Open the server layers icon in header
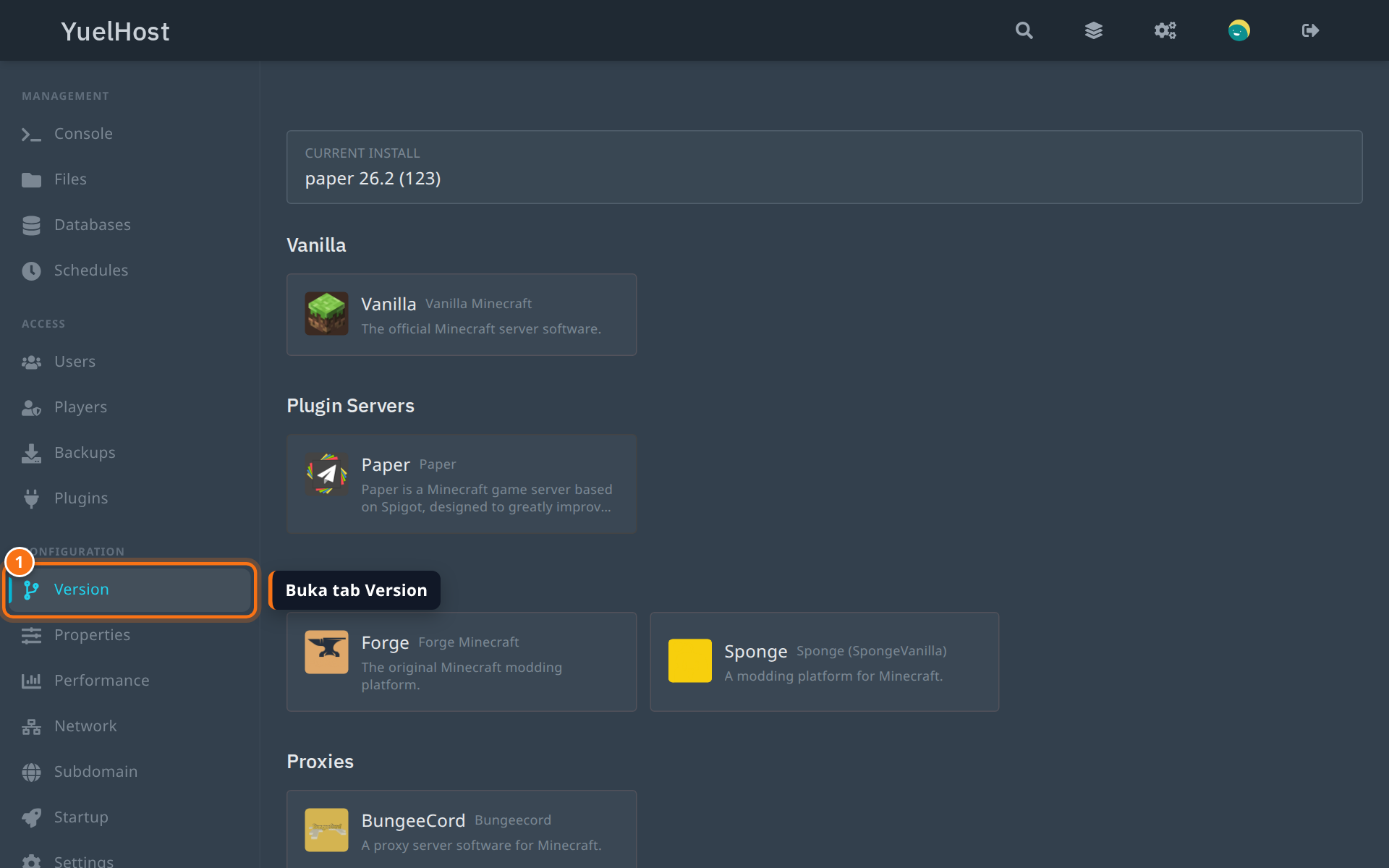This screenshot has height=868, width=1389. (1094, 30)
